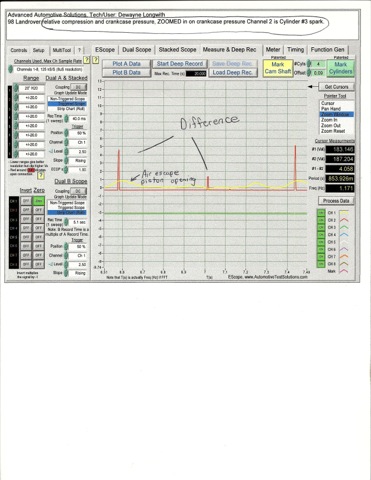This screenshot has width=371, height=480.
Task: Adjust the #Cyls knob
Action: point(309,64)
